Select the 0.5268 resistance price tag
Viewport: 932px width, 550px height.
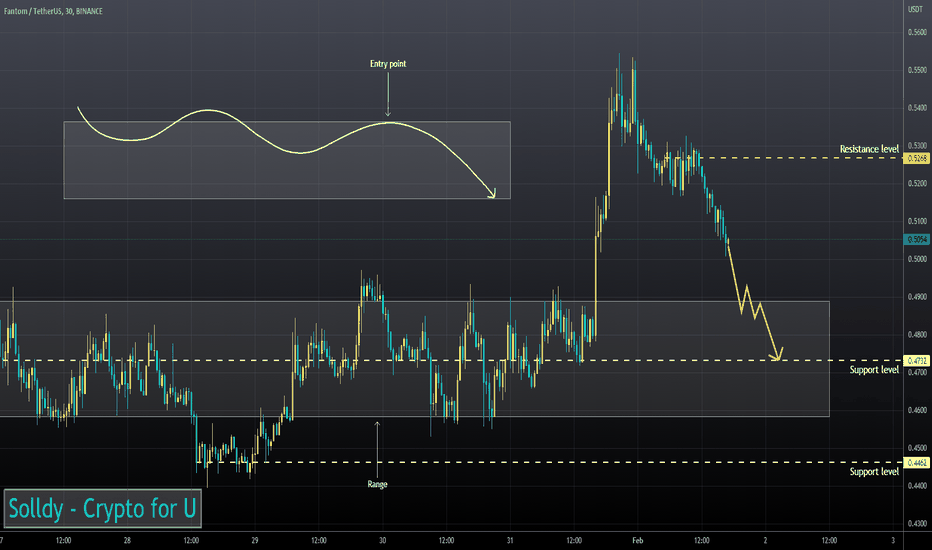coord(916,158)
